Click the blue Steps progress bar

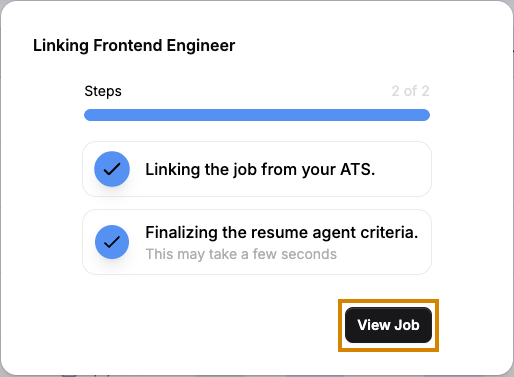pyautogui.click(x=257, y=115)
